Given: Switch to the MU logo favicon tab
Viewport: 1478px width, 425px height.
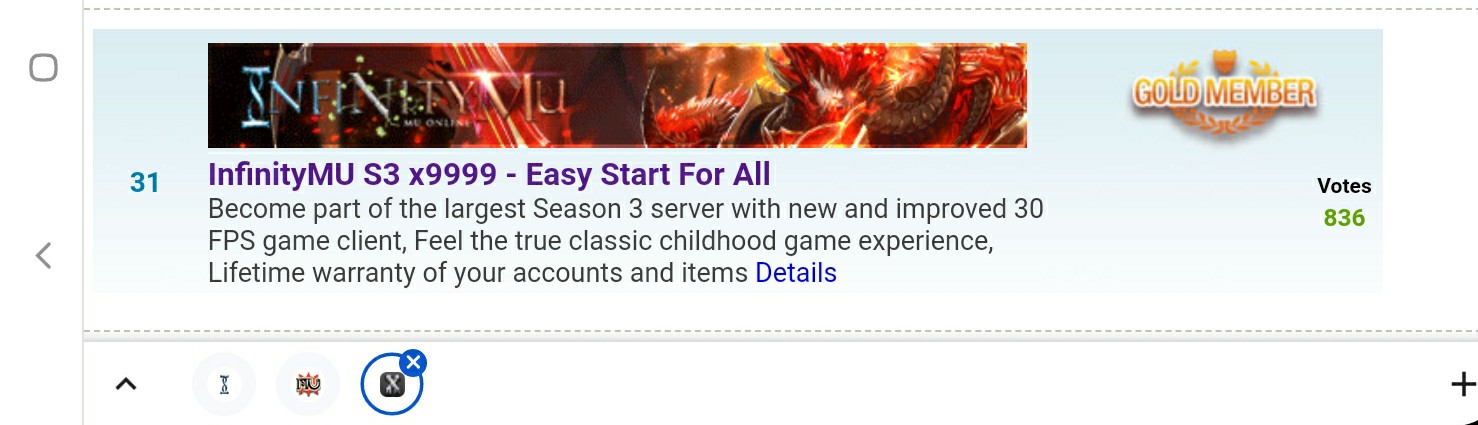Looking at the screenshot, I should click(308, 384).
